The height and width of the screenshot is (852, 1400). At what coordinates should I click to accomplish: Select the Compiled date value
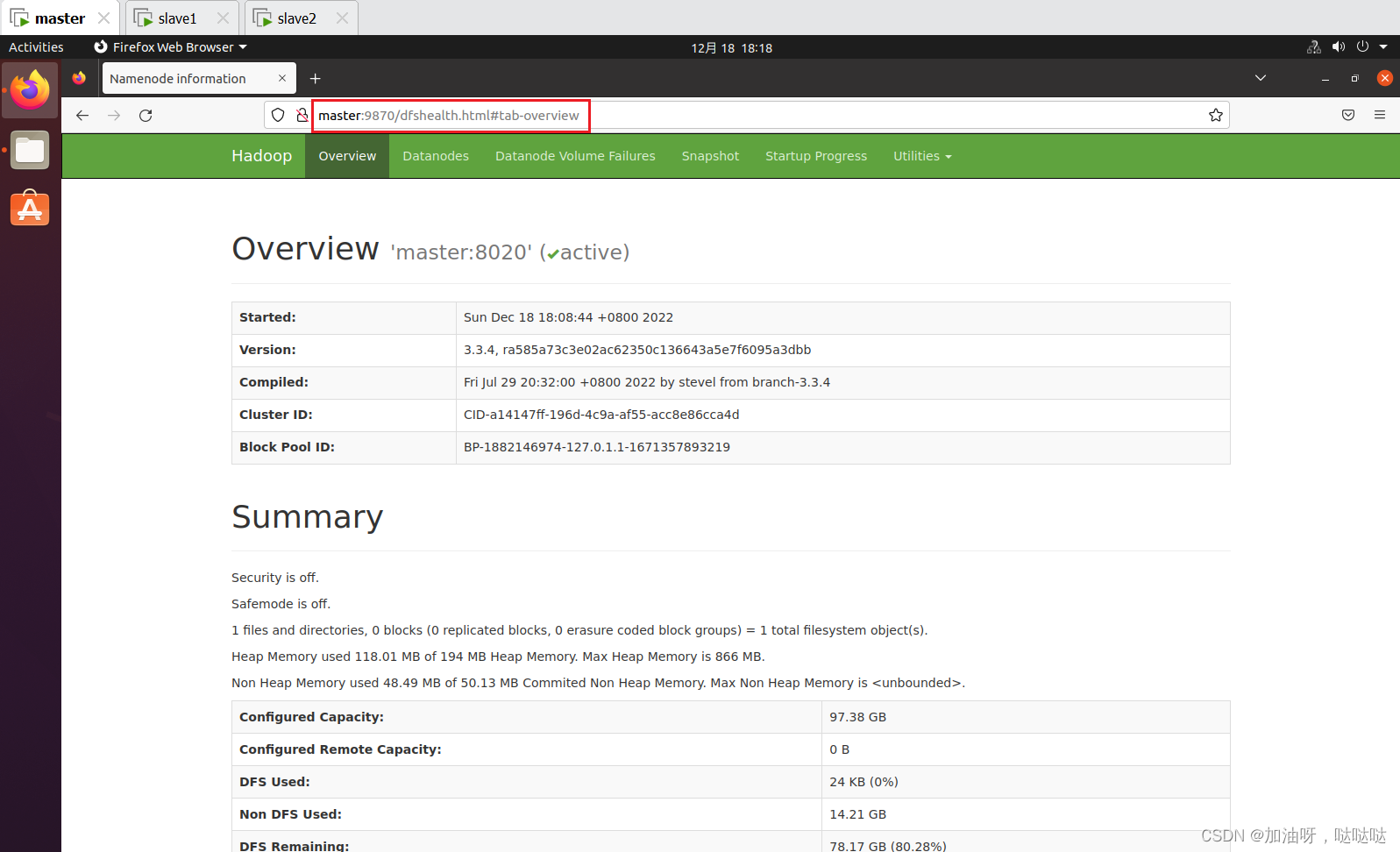(x=647, y=382)
